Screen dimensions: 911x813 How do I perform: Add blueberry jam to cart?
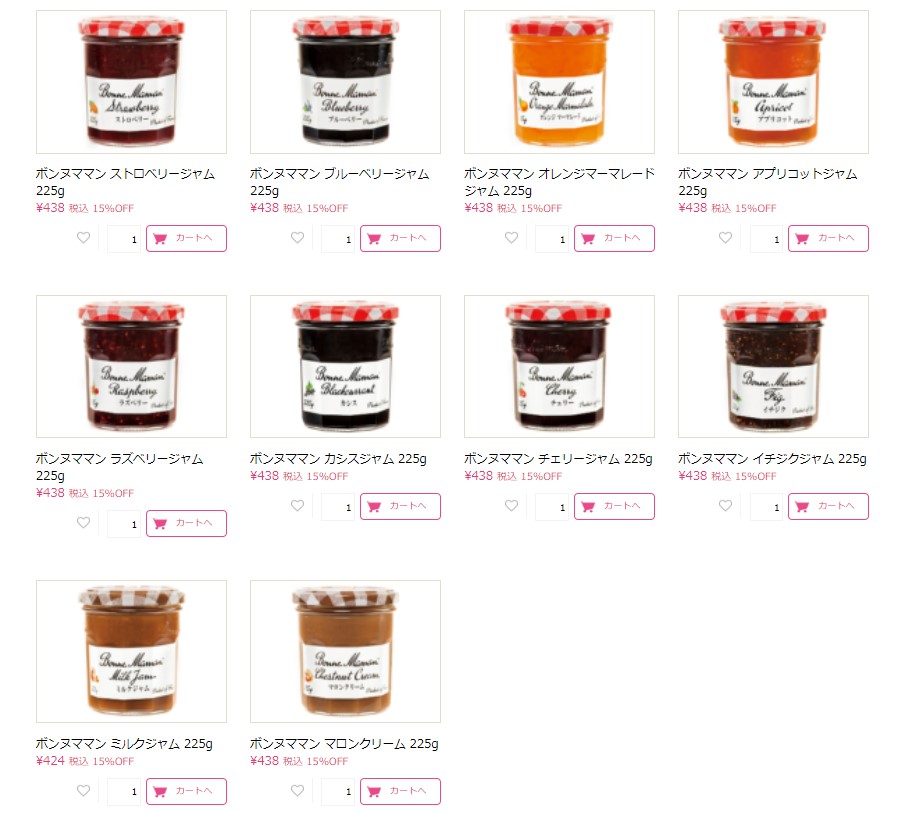click(x=400, y=238)
